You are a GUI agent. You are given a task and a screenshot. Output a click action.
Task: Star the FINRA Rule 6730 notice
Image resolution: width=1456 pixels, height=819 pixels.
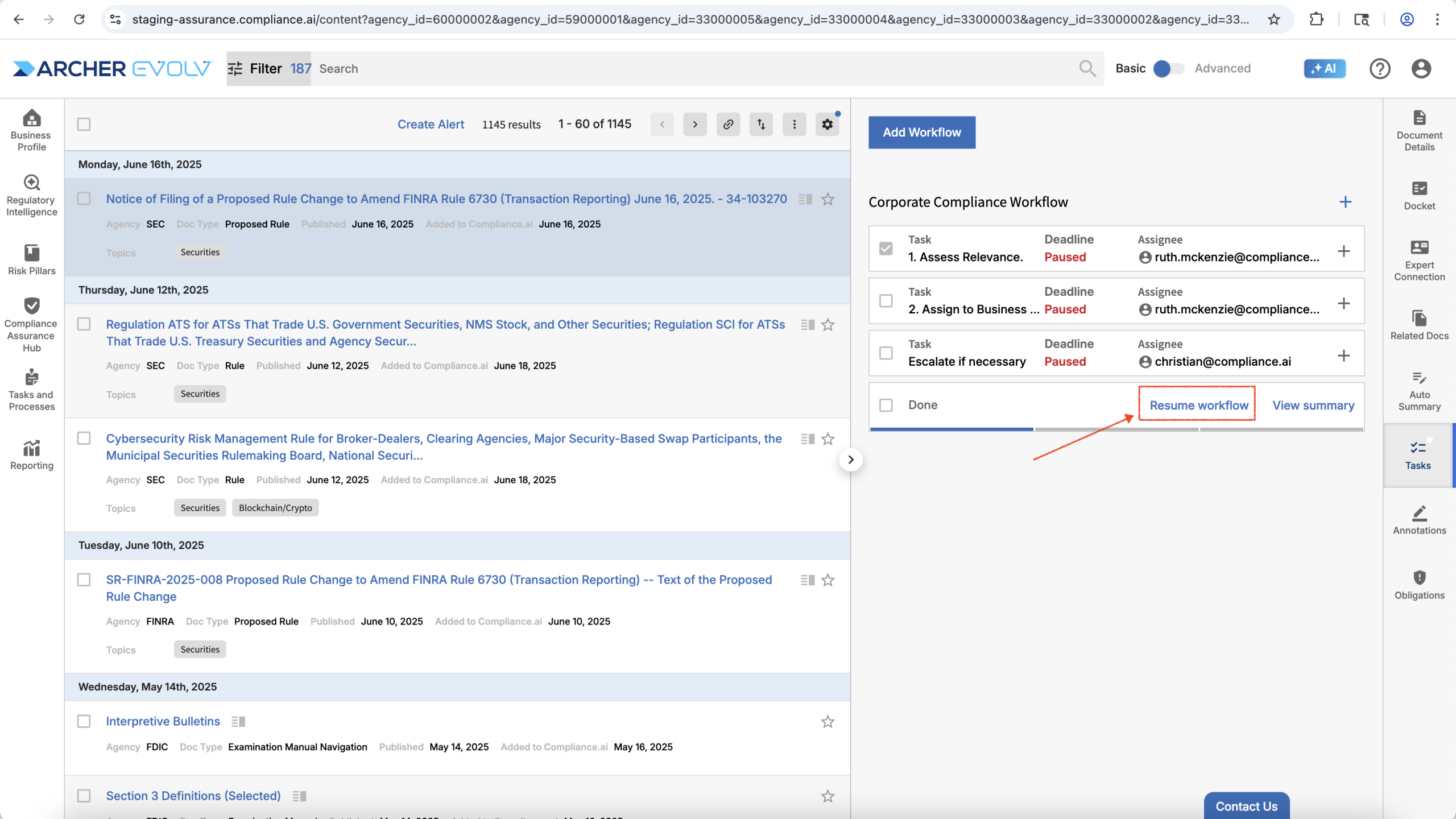click(828, 199)
